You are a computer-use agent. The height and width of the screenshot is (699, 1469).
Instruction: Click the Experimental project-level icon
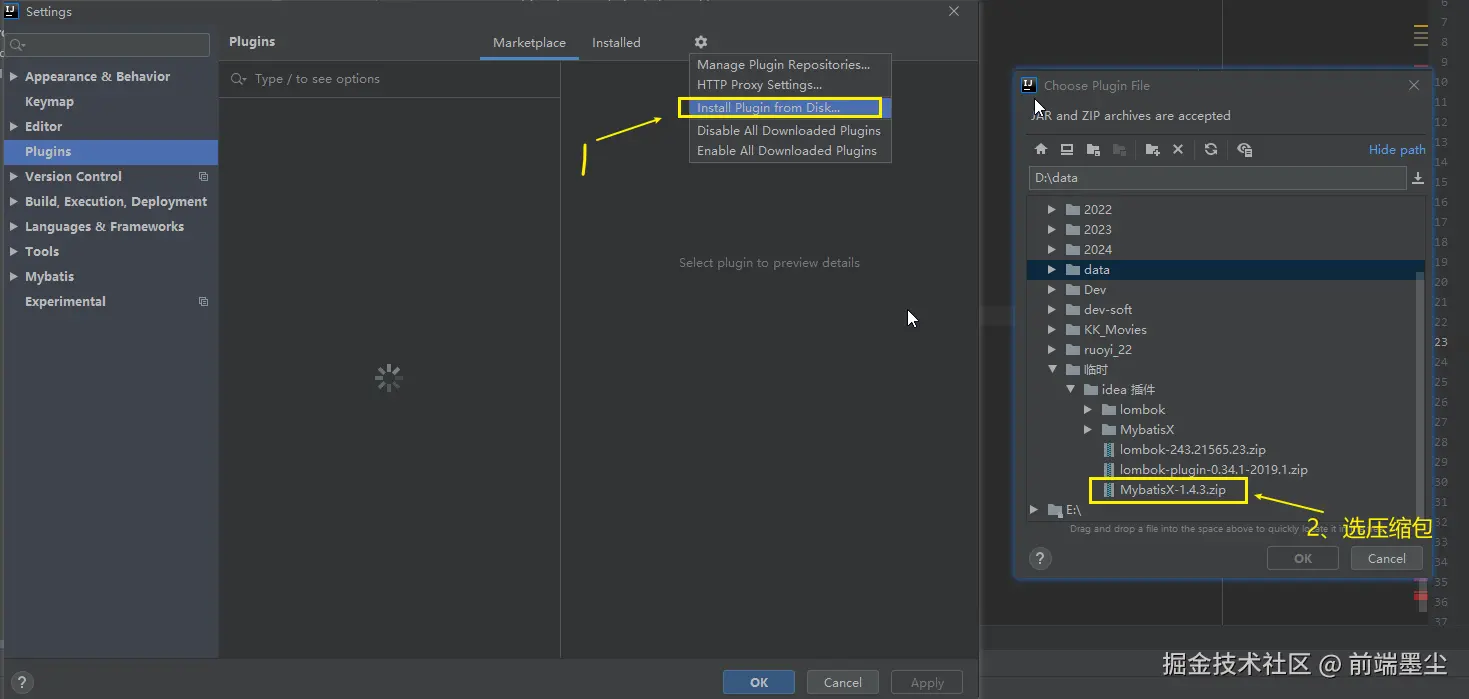pyautogui.click(x=203, y=302)
